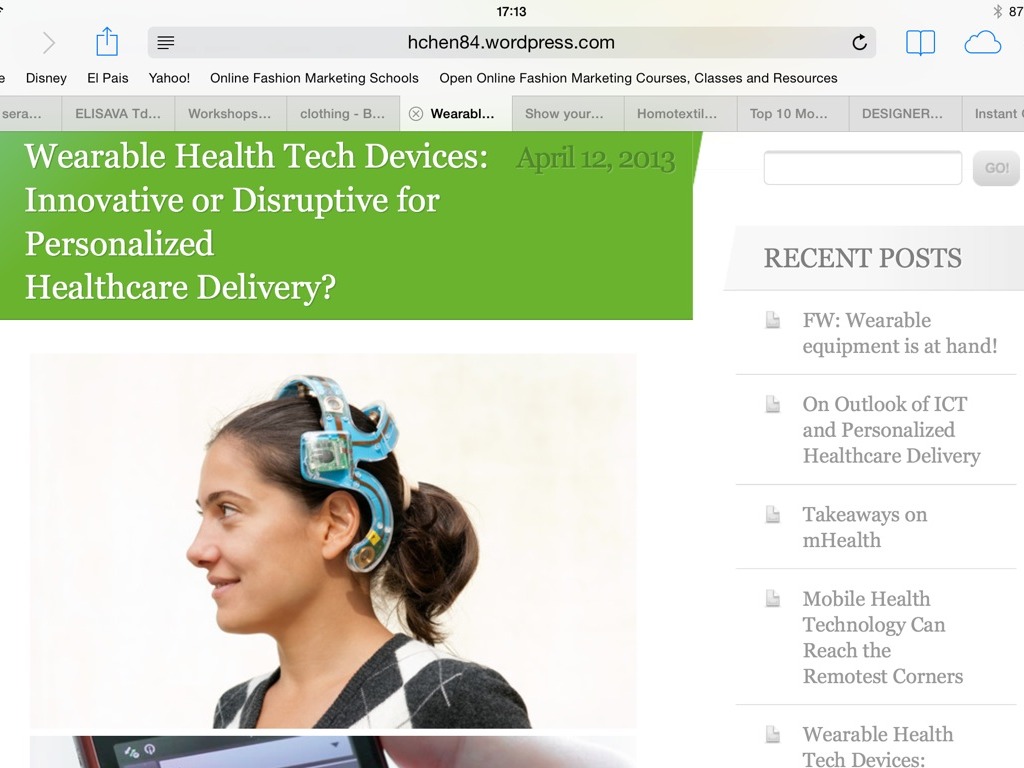Screen dimensions: 1024x768
Task: Tap the hchen84.wordpress.com address bar
Action: click(x=511, y=42)
